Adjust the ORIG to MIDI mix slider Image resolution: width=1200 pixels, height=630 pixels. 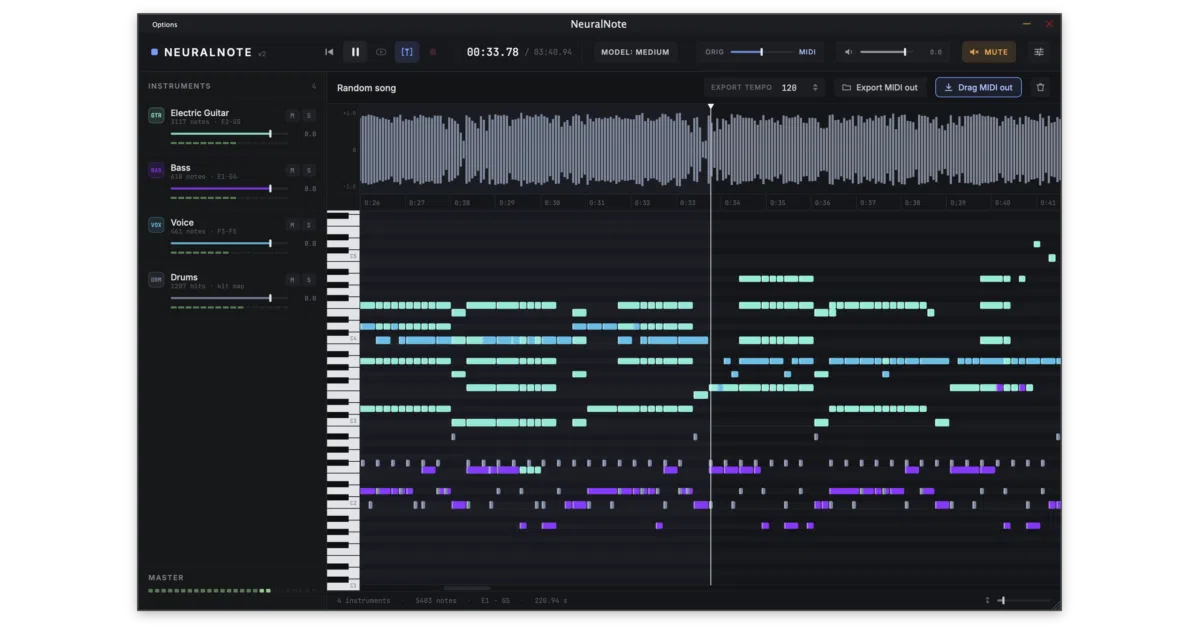[x=761, y=52]
